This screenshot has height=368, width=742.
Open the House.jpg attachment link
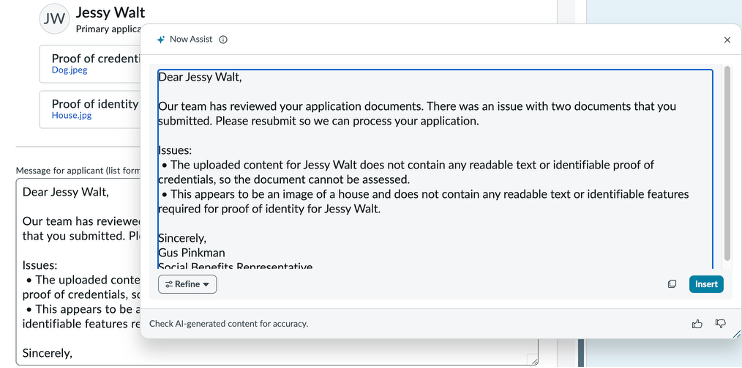(71, 115)
